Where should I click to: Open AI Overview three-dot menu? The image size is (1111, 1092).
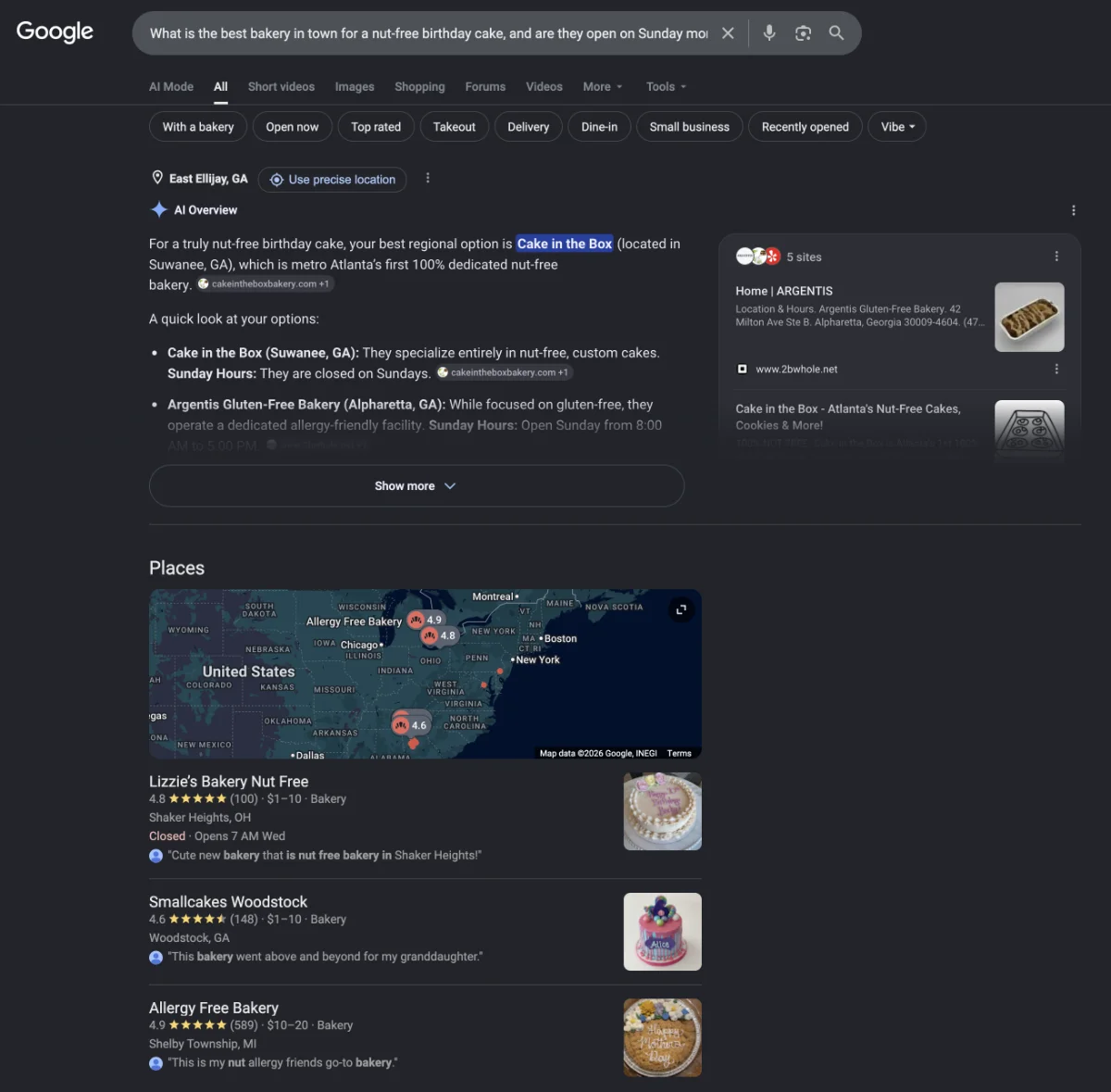point(1073,210)
